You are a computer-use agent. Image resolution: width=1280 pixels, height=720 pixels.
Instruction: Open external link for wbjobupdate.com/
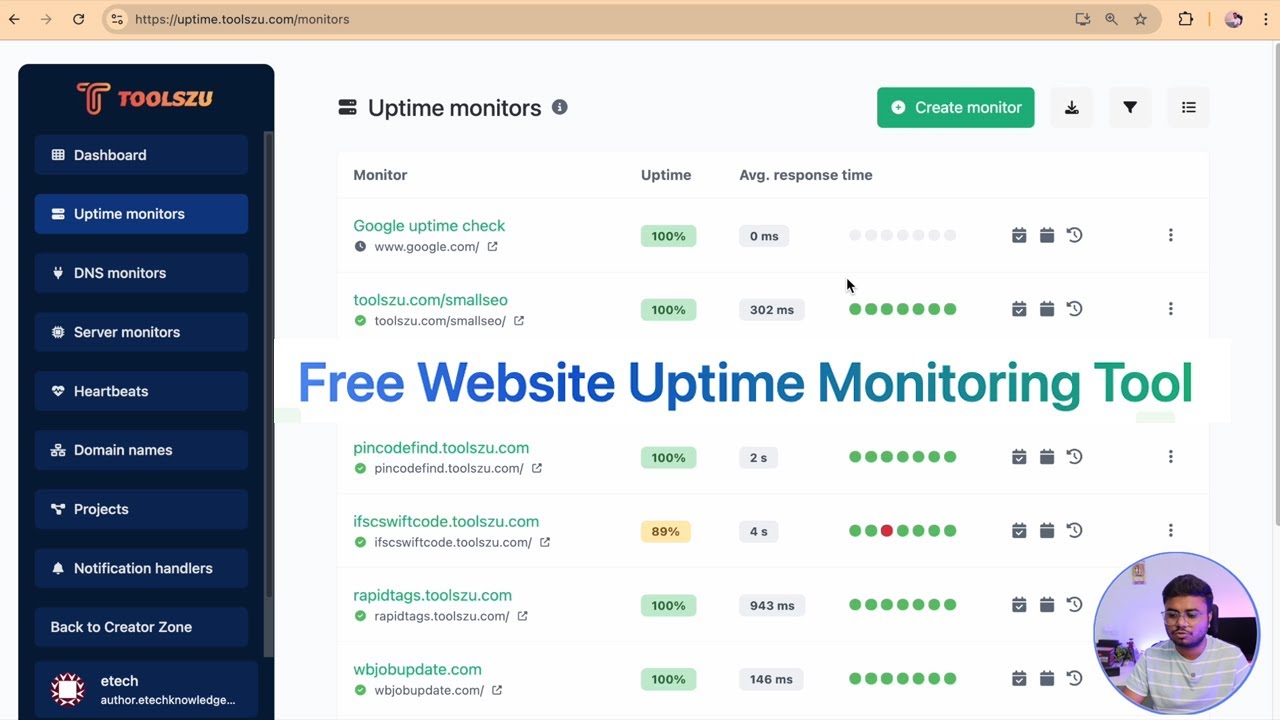click(x=496, y=690)
